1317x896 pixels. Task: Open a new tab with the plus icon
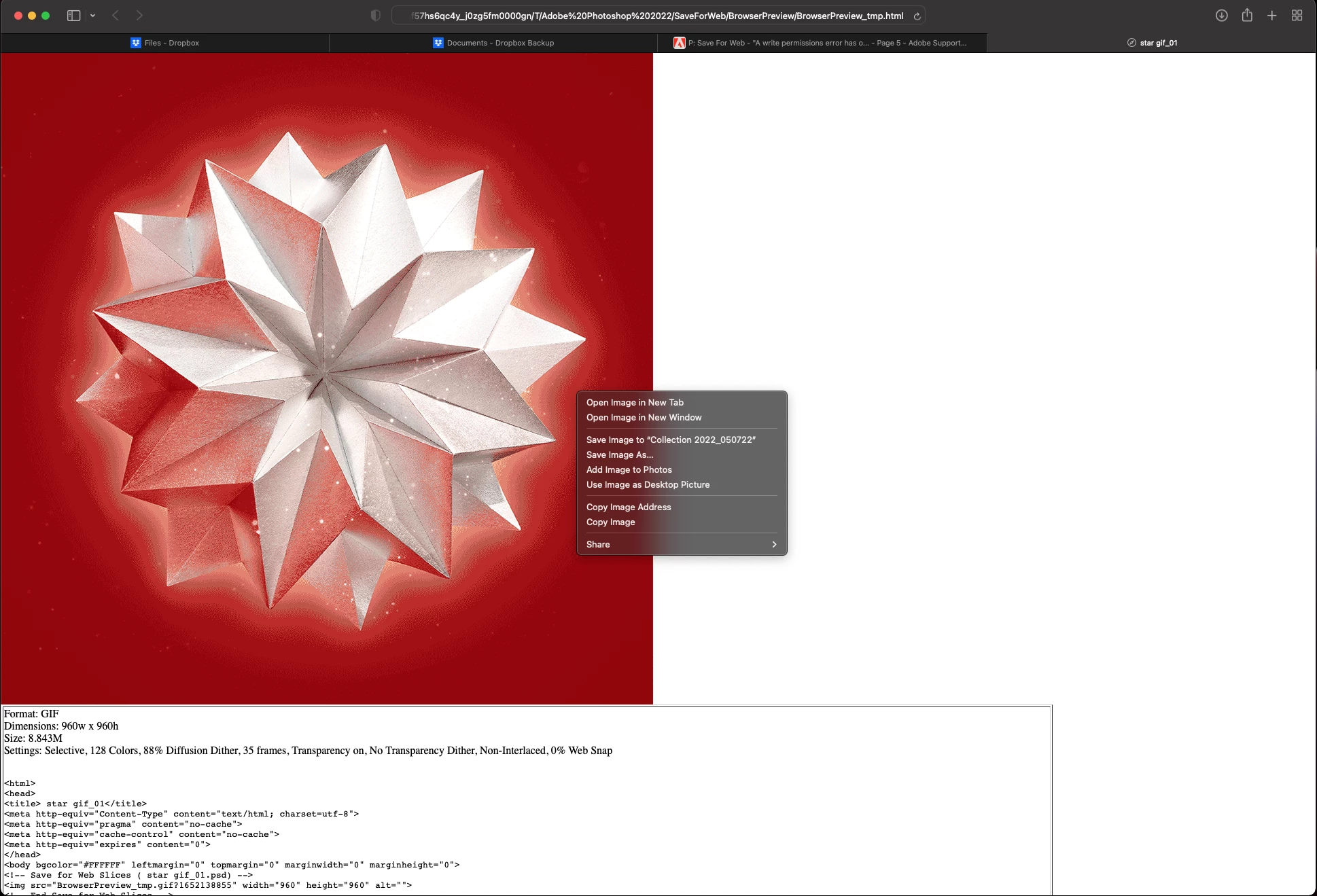(x=1272, y=16)
